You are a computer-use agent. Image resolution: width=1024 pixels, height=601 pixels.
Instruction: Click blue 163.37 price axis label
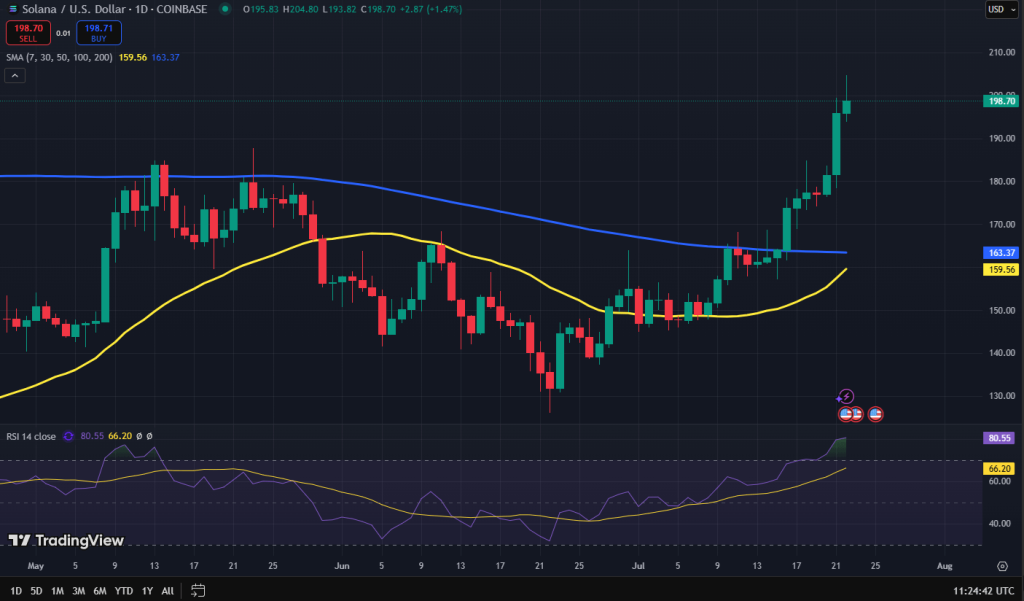1001,252
